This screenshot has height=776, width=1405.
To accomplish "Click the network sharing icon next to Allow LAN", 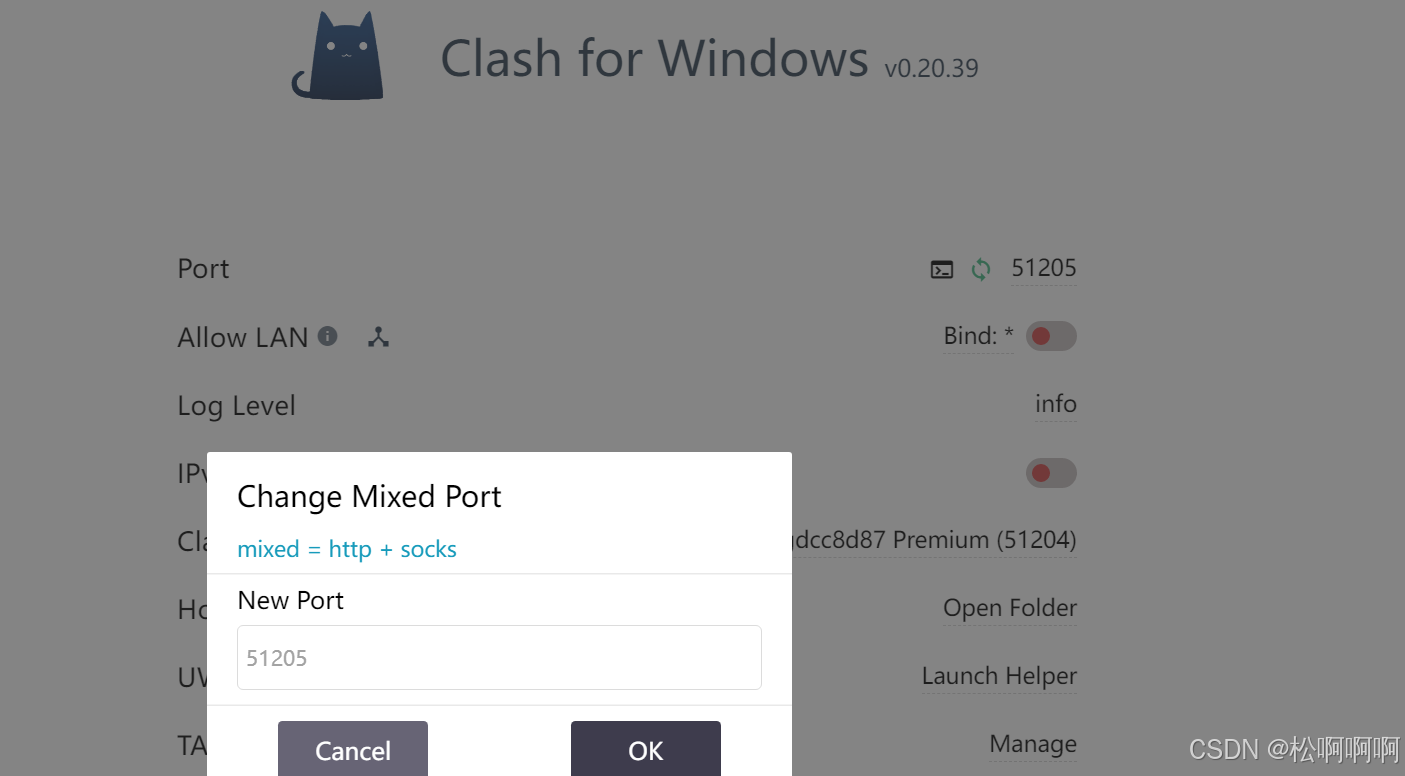I will 378,337.
